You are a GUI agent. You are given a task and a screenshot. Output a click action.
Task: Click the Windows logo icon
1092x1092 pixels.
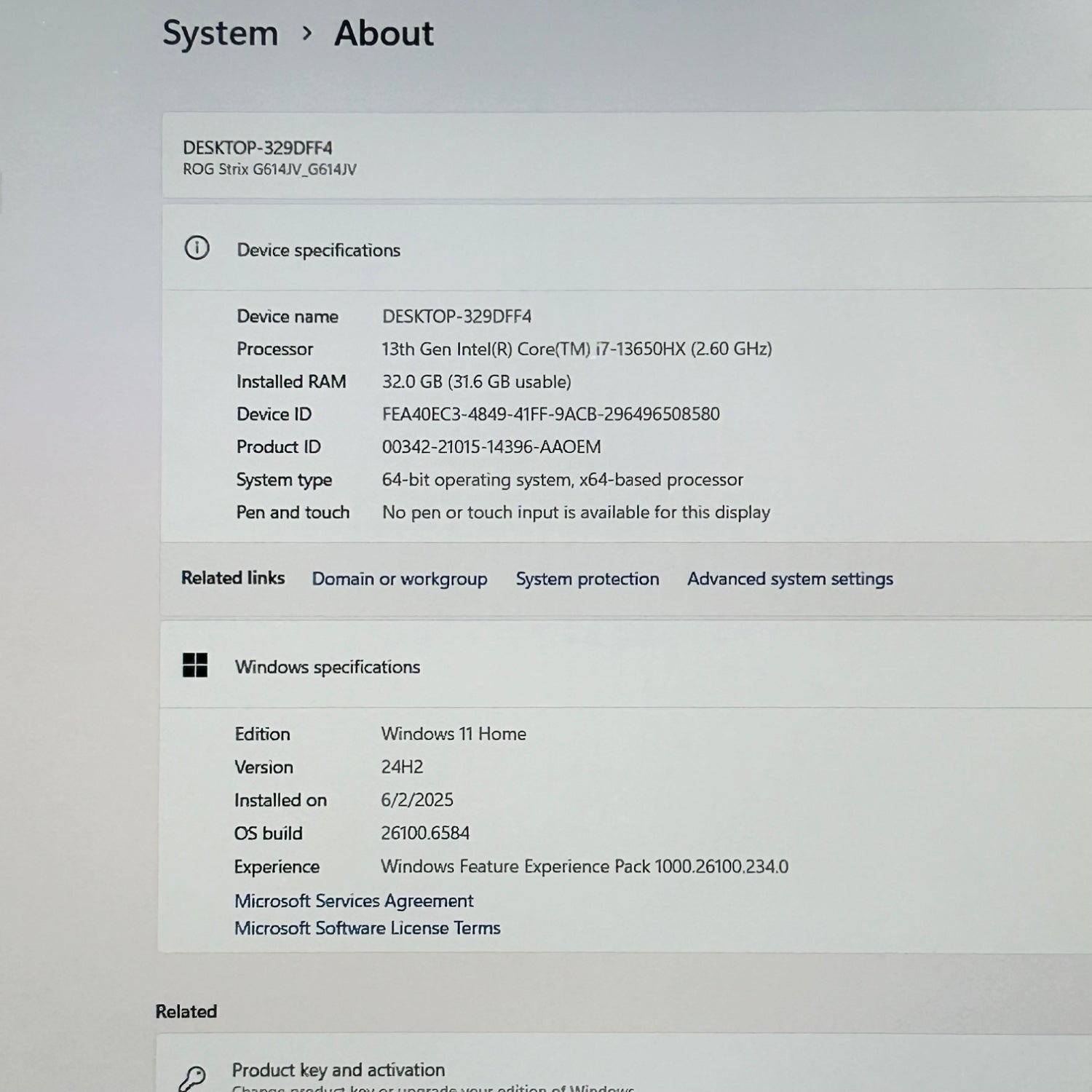195,665
